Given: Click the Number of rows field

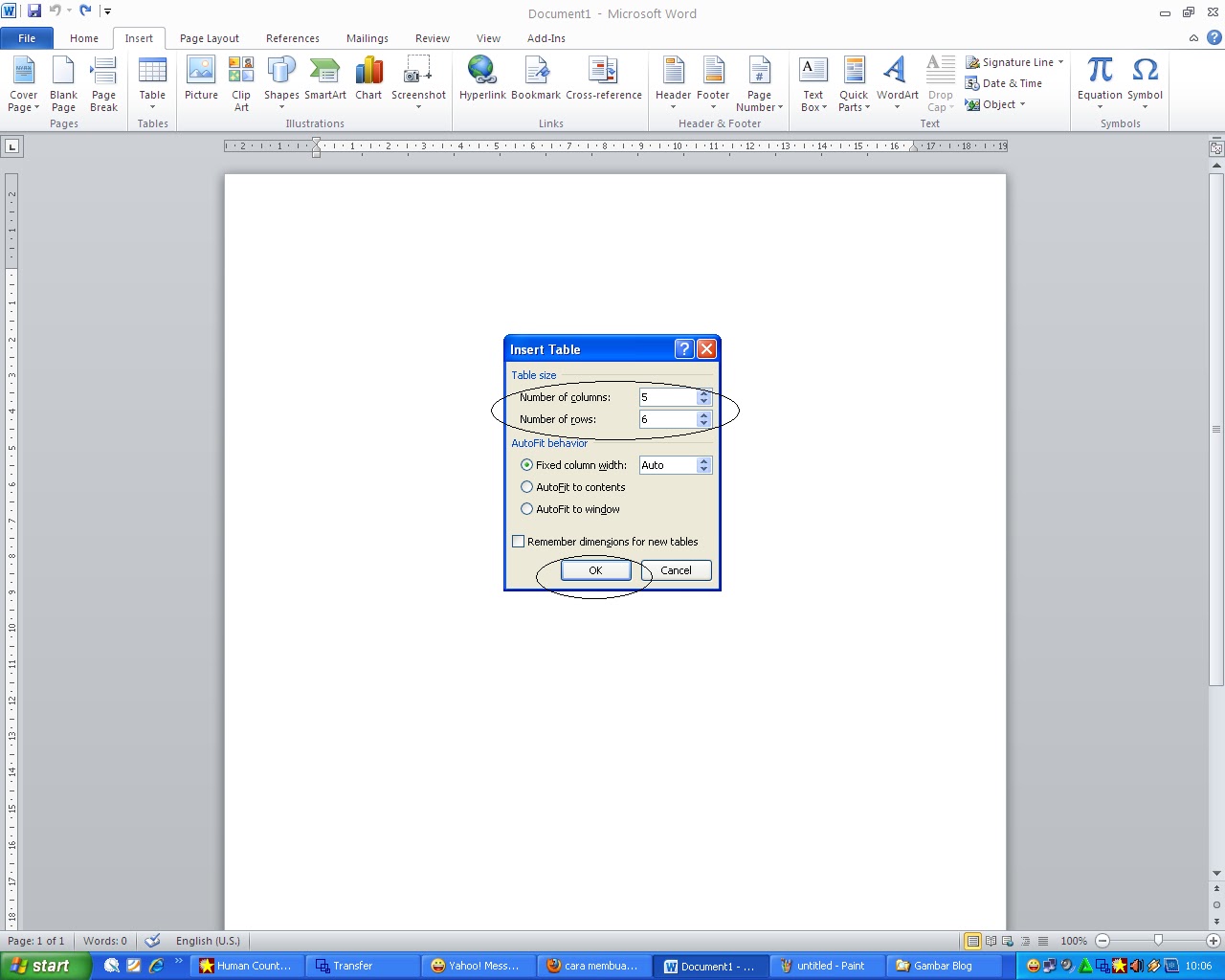Looking at the screenshot, I should point(668,419).
